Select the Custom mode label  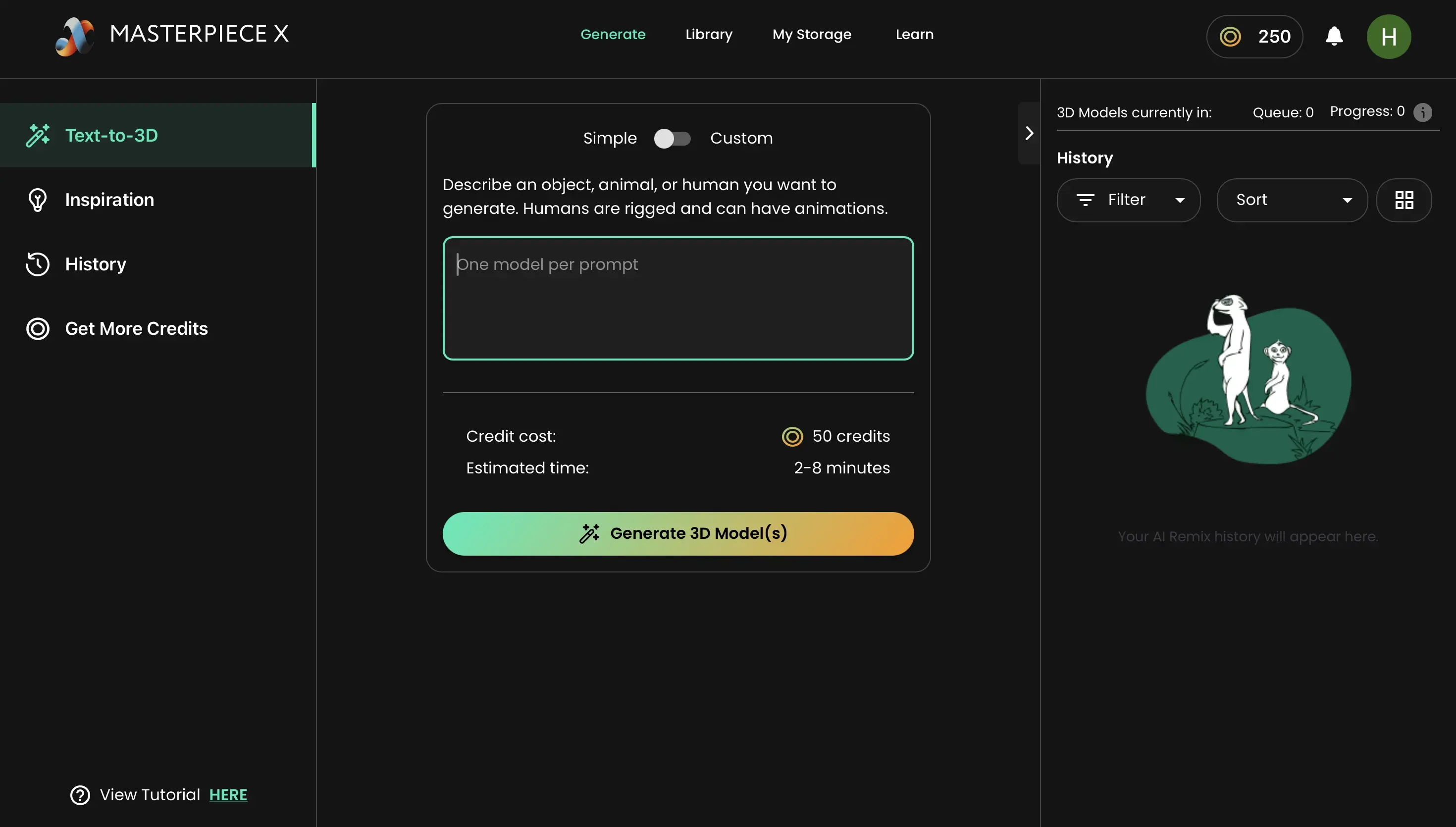tap(741, 139)
